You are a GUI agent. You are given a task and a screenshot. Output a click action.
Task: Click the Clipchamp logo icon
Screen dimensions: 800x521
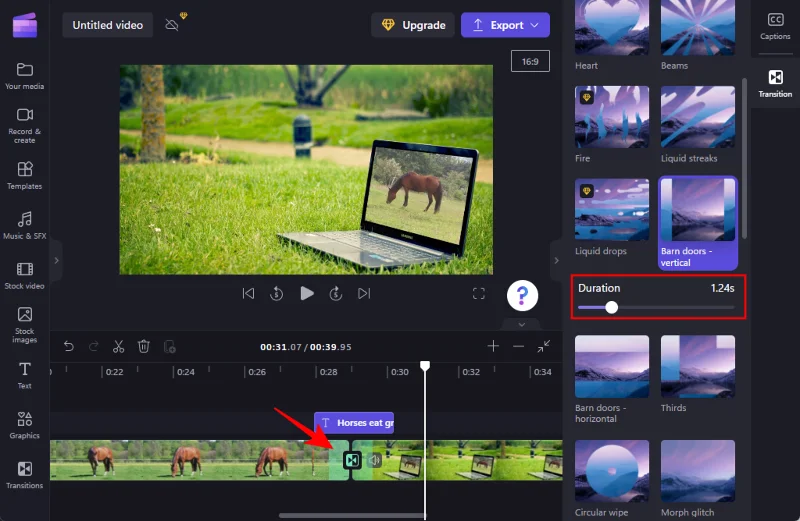24,25
